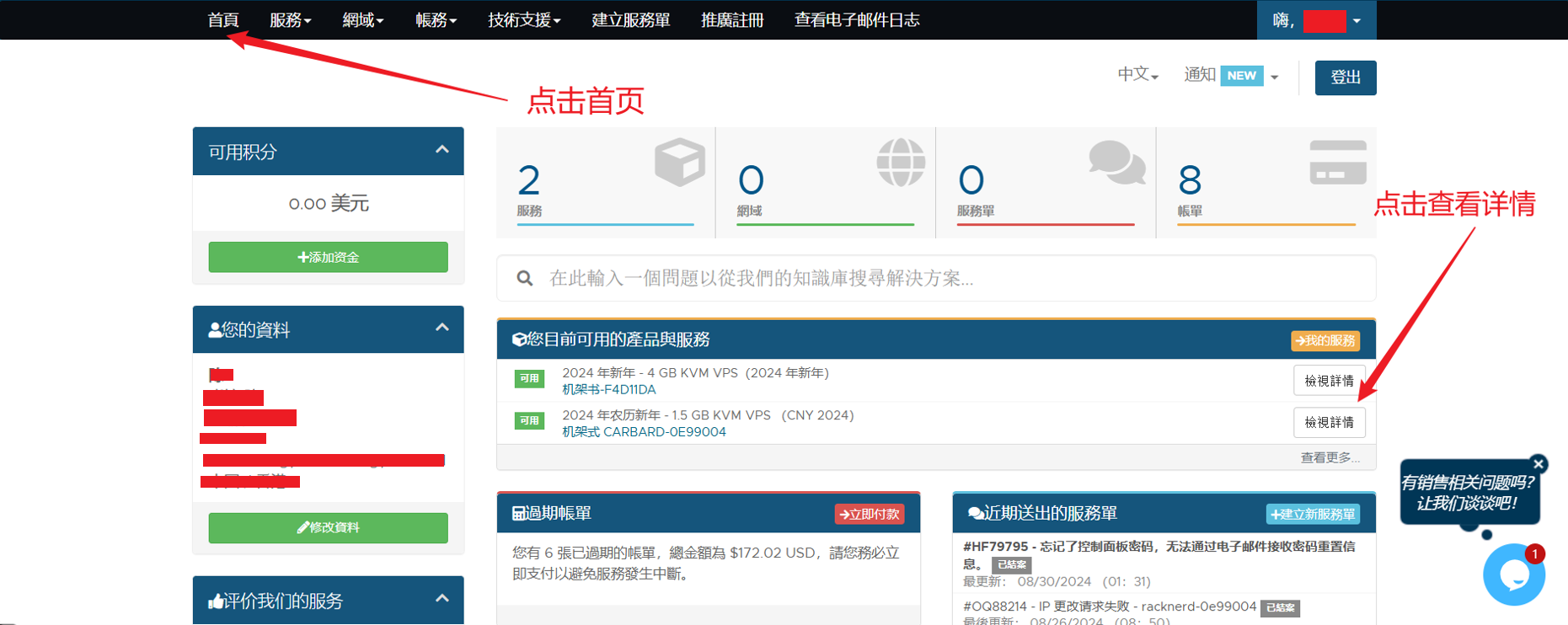Click the tickets speech bubbles icon
This screenshot has width=1568, height=625.
click(x=1116, y=162)
